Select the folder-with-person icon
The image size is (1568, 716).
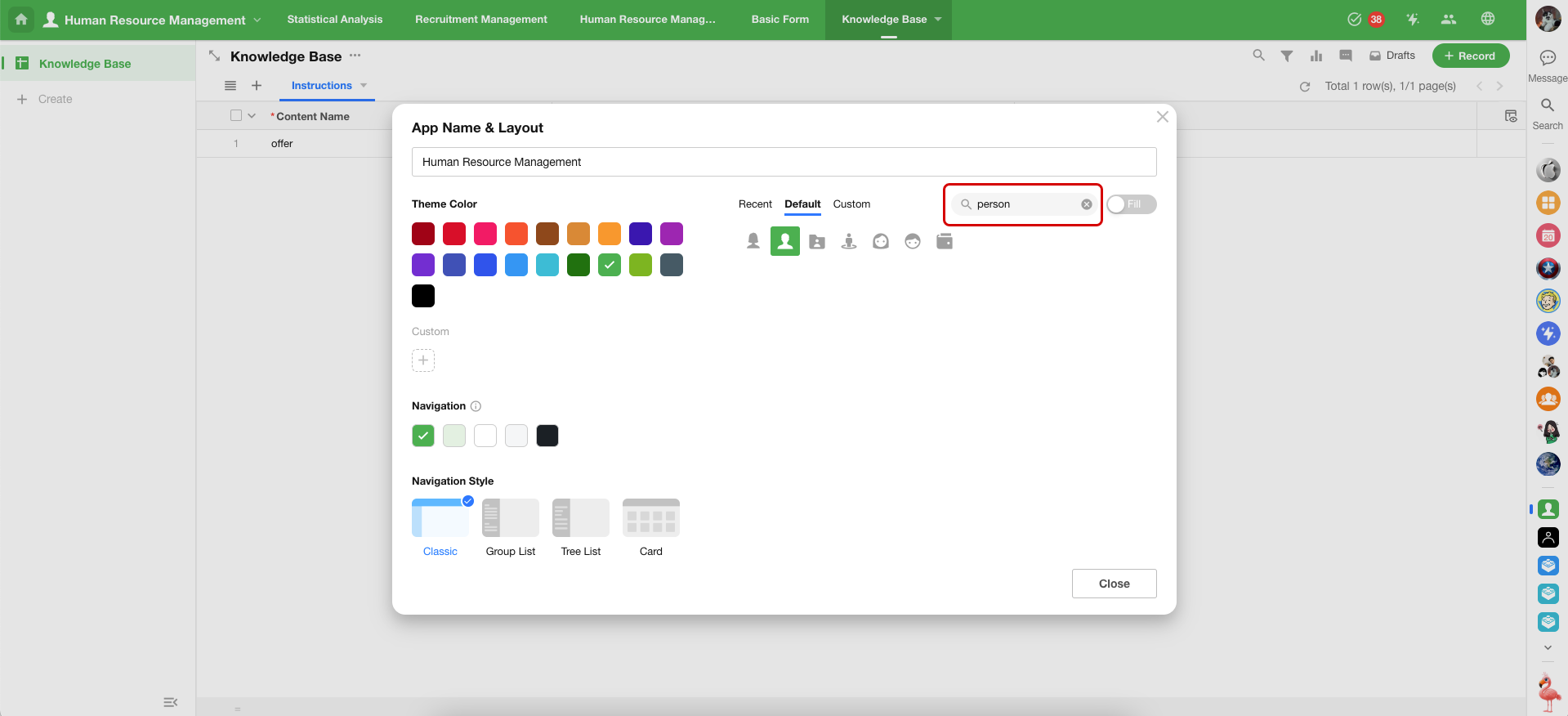[x=817, y=242]
